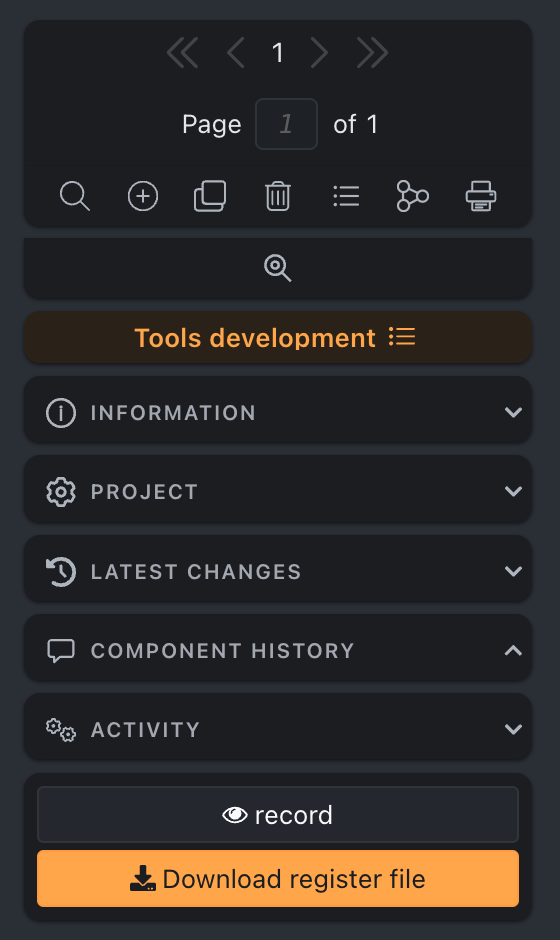Viewport: 560px width, 940px height.
Task: Open the hierarchy graph icon
Action: (x=413, y=196)
